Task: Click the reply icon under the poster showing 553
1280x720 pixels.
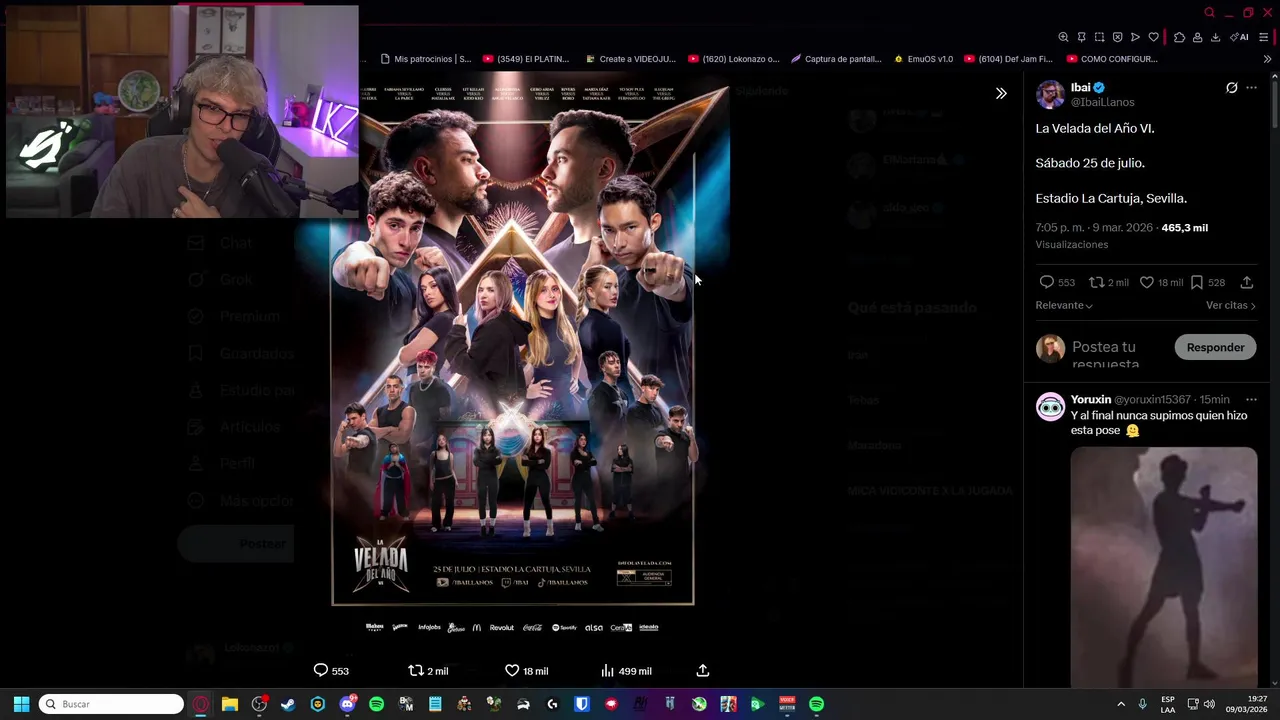Action: [331, 671]
